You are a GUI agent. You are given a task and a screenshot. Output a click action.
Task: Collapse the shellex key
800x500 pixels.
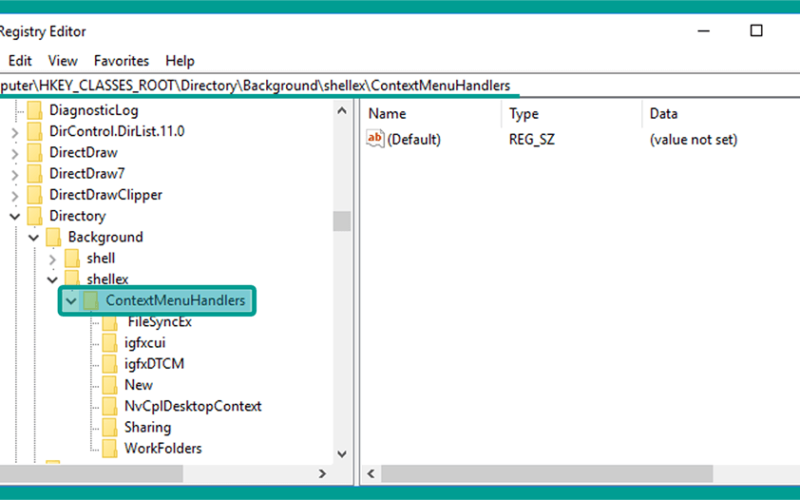[x=53, y=280]
